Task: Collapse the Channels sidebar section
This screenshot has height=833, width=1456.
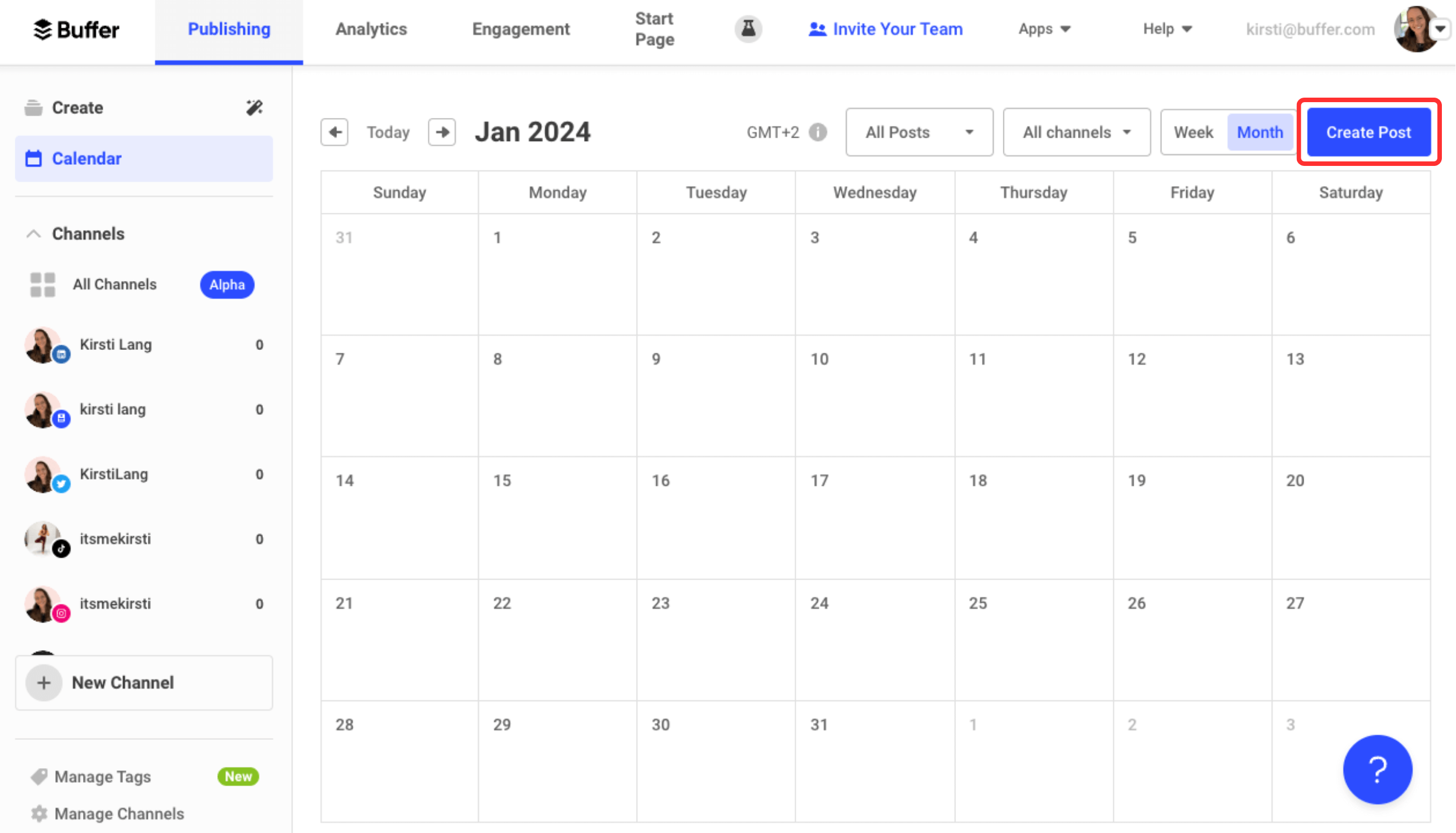Action: tap(31, 234)
